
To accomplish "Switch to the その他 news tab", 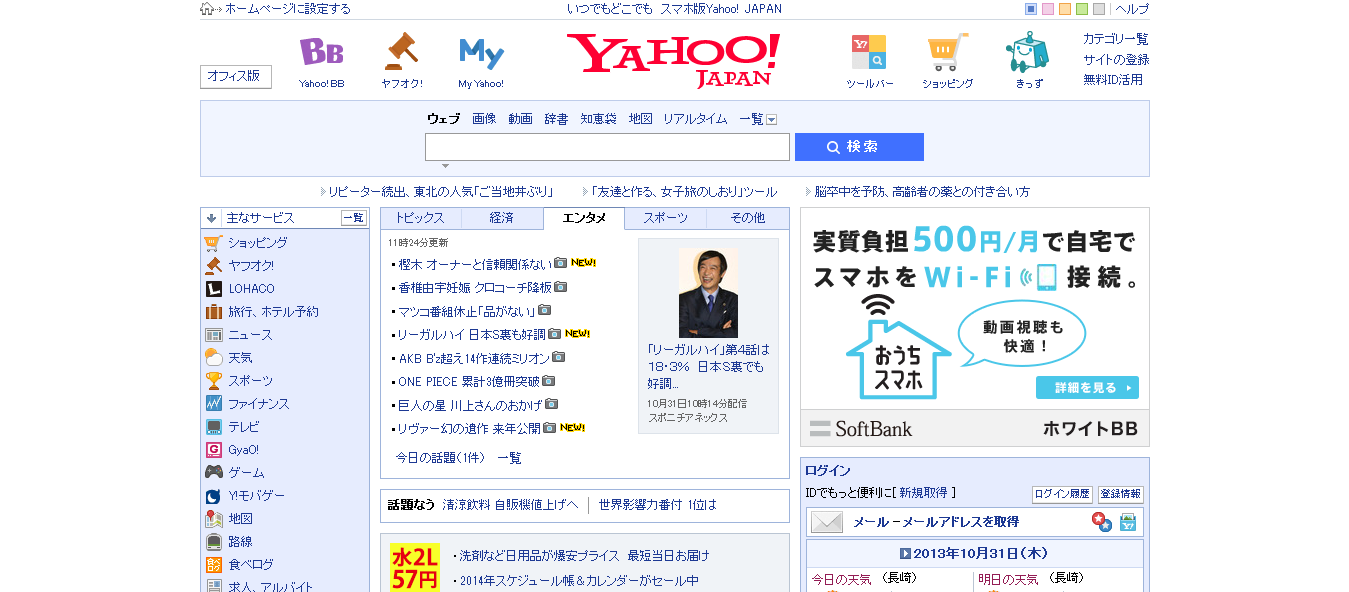I will (x=747, y=218).
